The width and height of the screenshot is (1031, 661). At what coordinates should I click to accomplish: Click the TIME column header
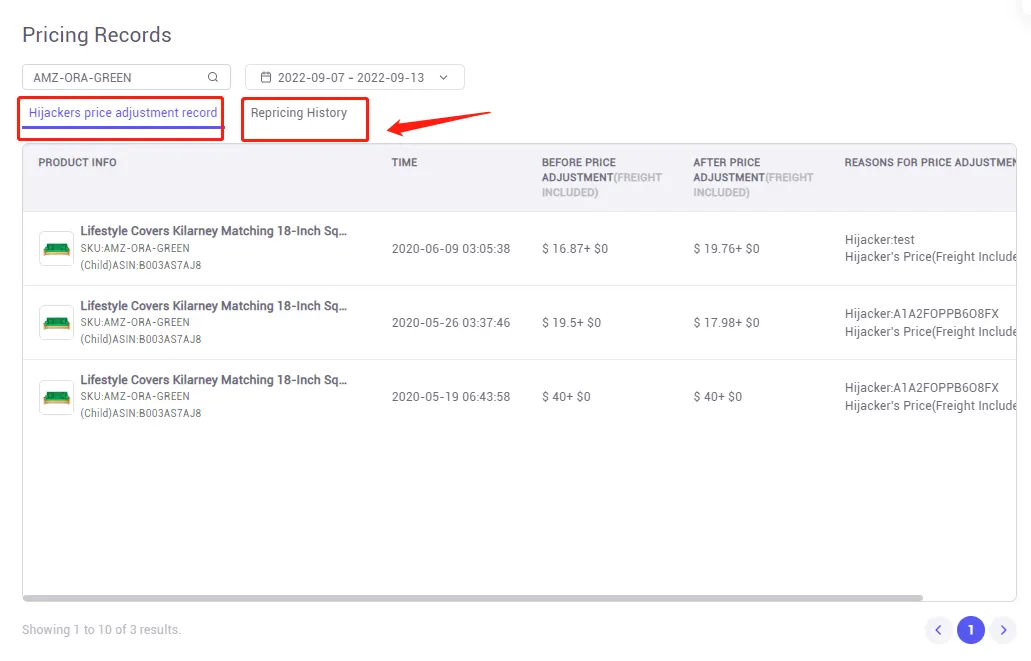point(404,162)
